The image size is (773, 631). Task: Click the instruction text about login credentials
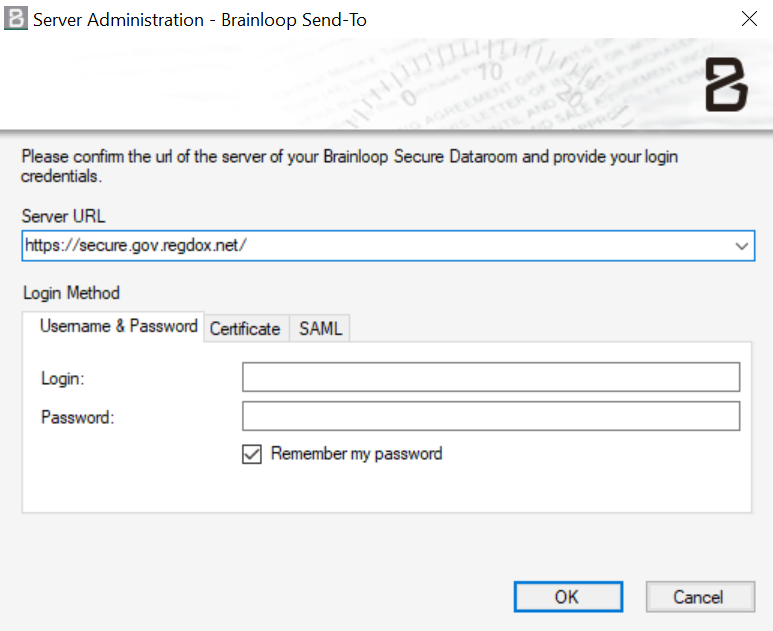(350, 166)
